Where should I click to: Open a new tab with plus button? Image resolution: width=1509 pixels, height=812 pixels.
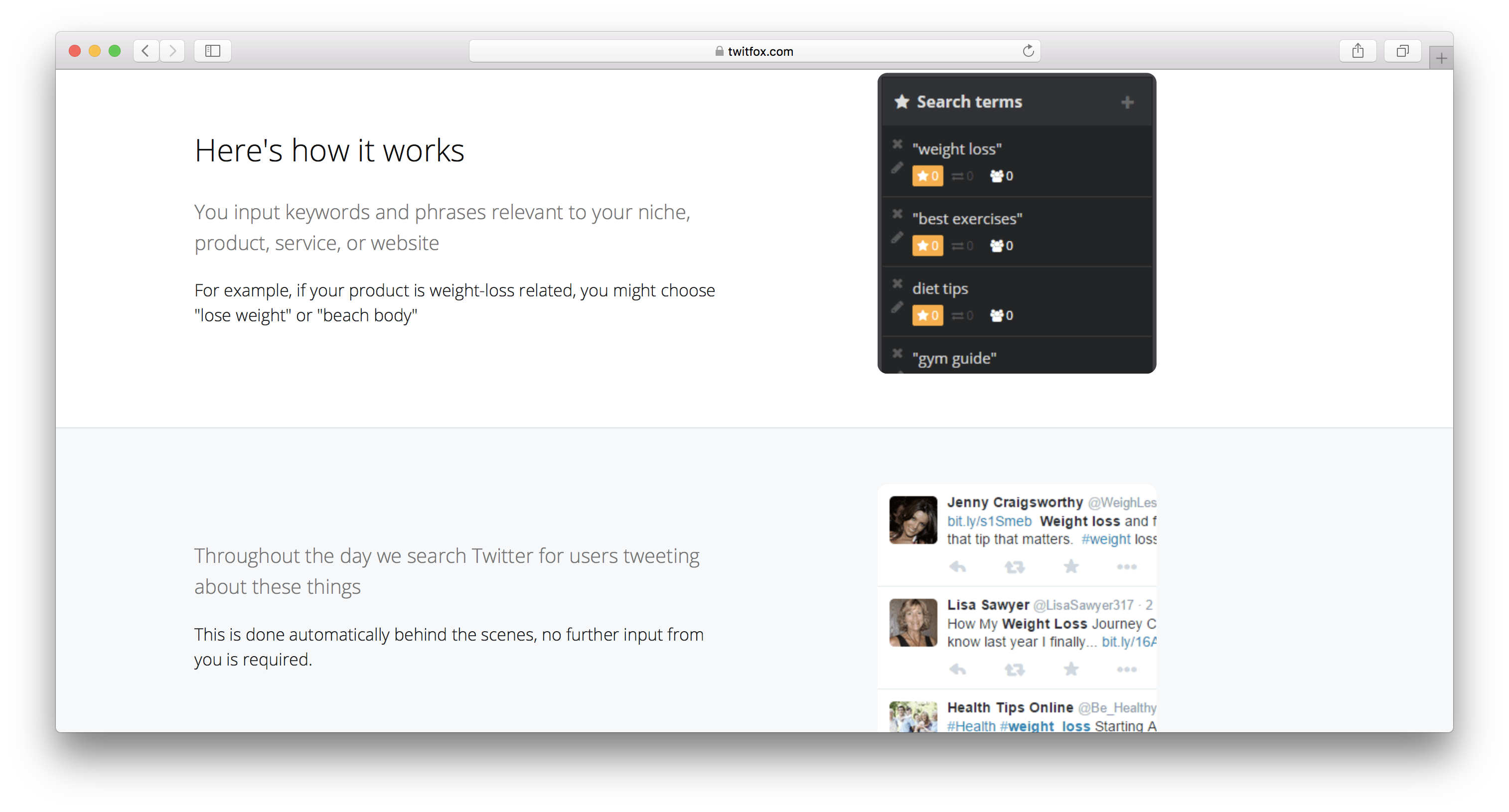click(1441, 58)
